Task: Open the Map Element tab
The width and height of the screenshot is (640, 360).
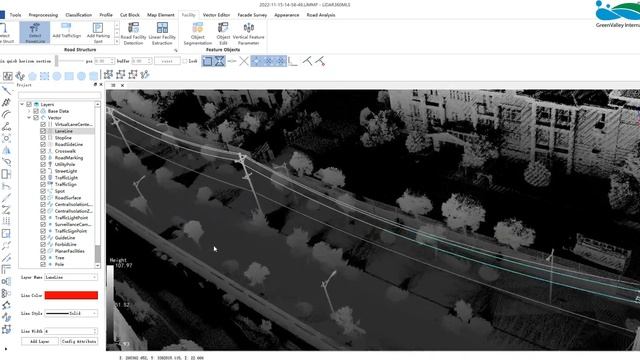Action: pos(161,15)
